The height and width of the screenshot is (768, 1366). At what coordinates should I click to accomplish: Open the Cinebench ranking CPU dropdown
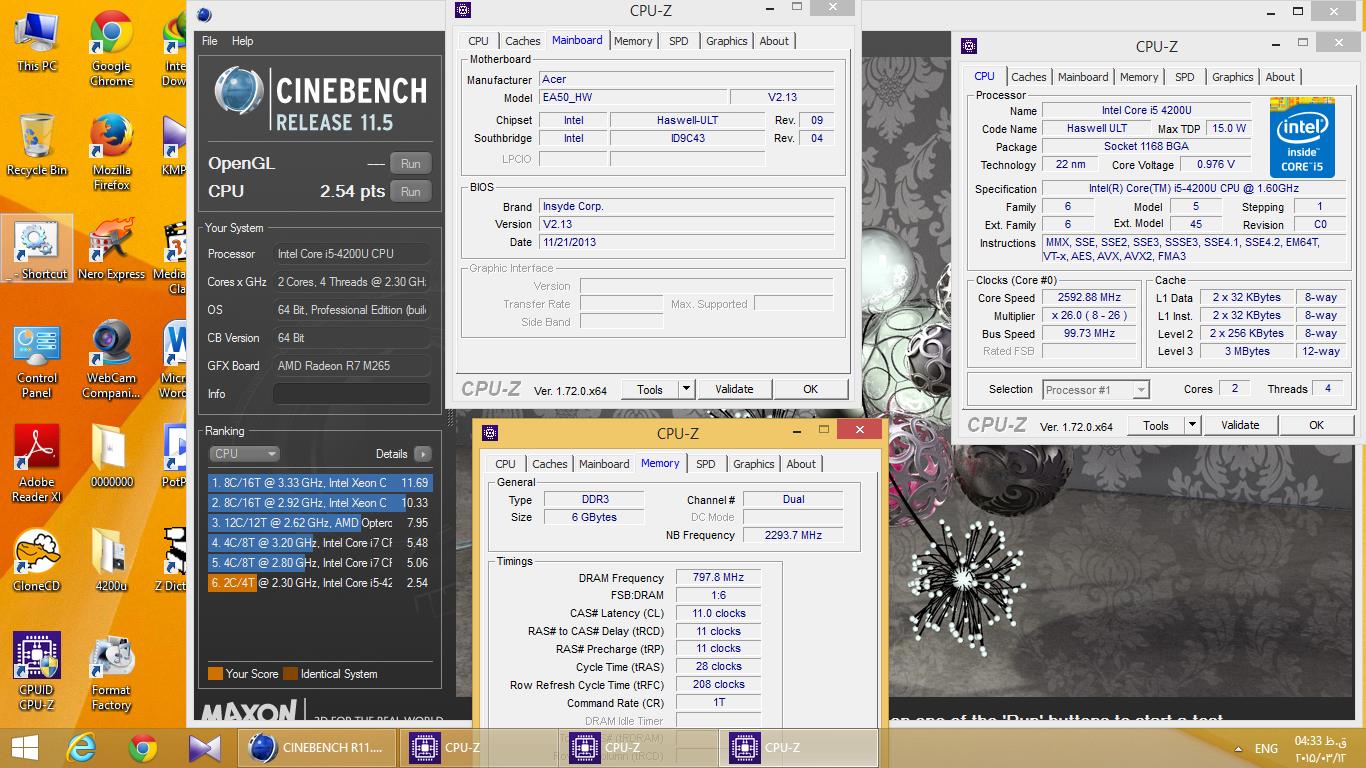point(244,454)
